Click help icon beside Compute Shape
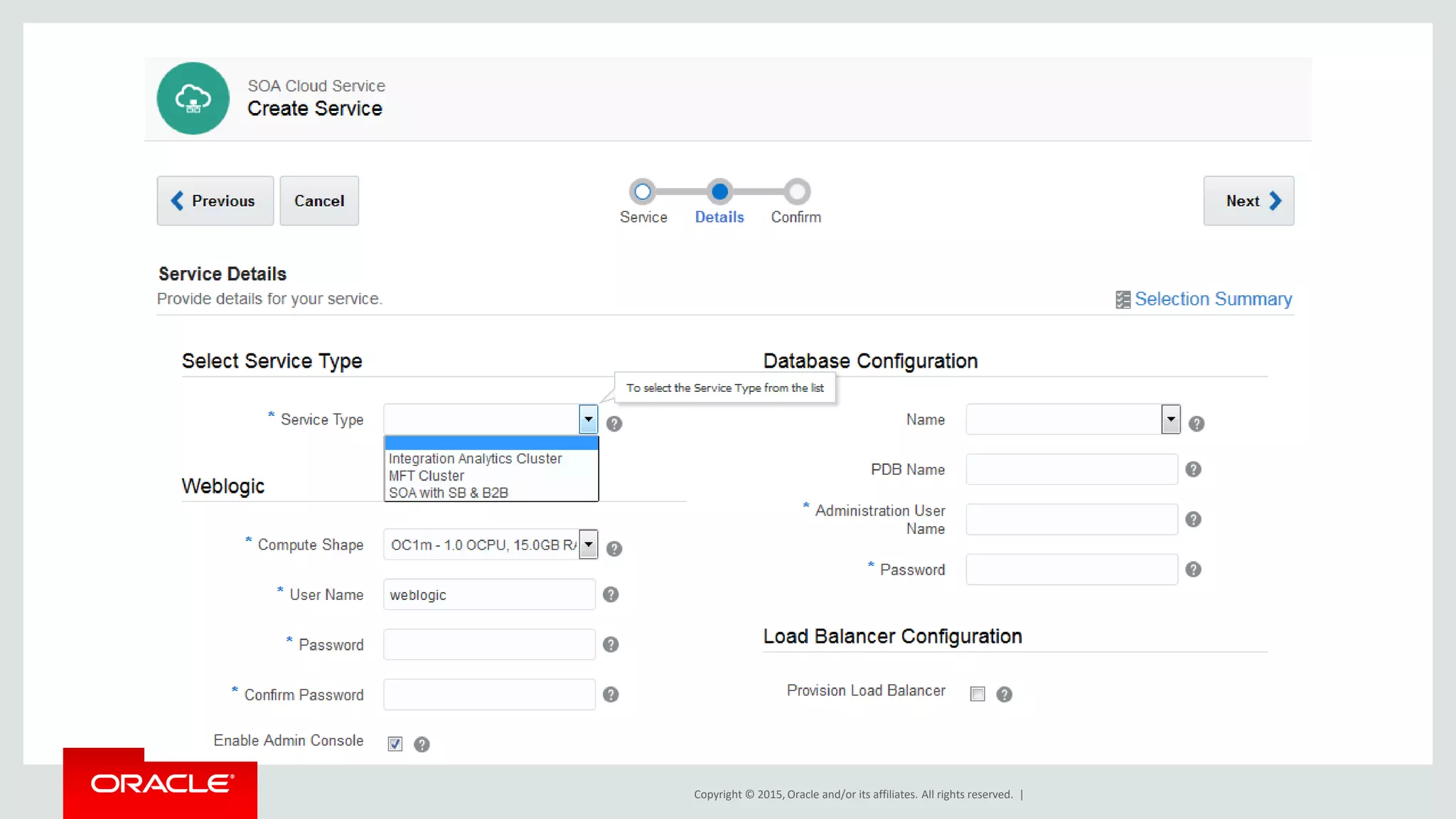The image size is (1456, 819). coord(614,549)
